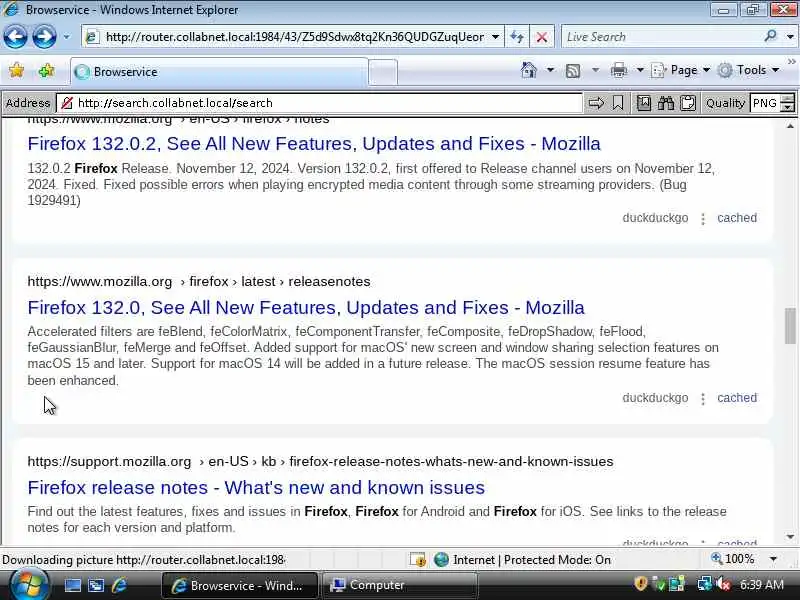Click the Show Desktop quick launch icon

(x=72, y=585)
